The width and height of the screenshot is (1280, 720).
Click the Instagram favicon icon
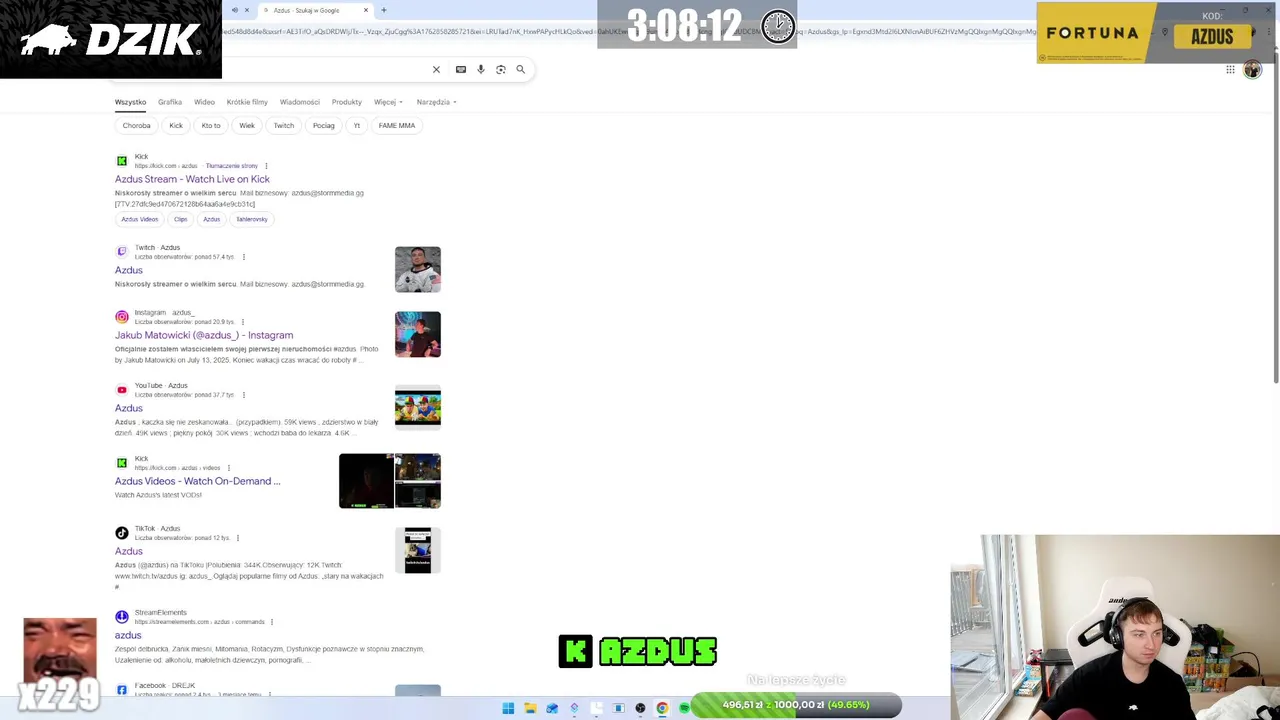pyautogui.click(x=122, y=317)
